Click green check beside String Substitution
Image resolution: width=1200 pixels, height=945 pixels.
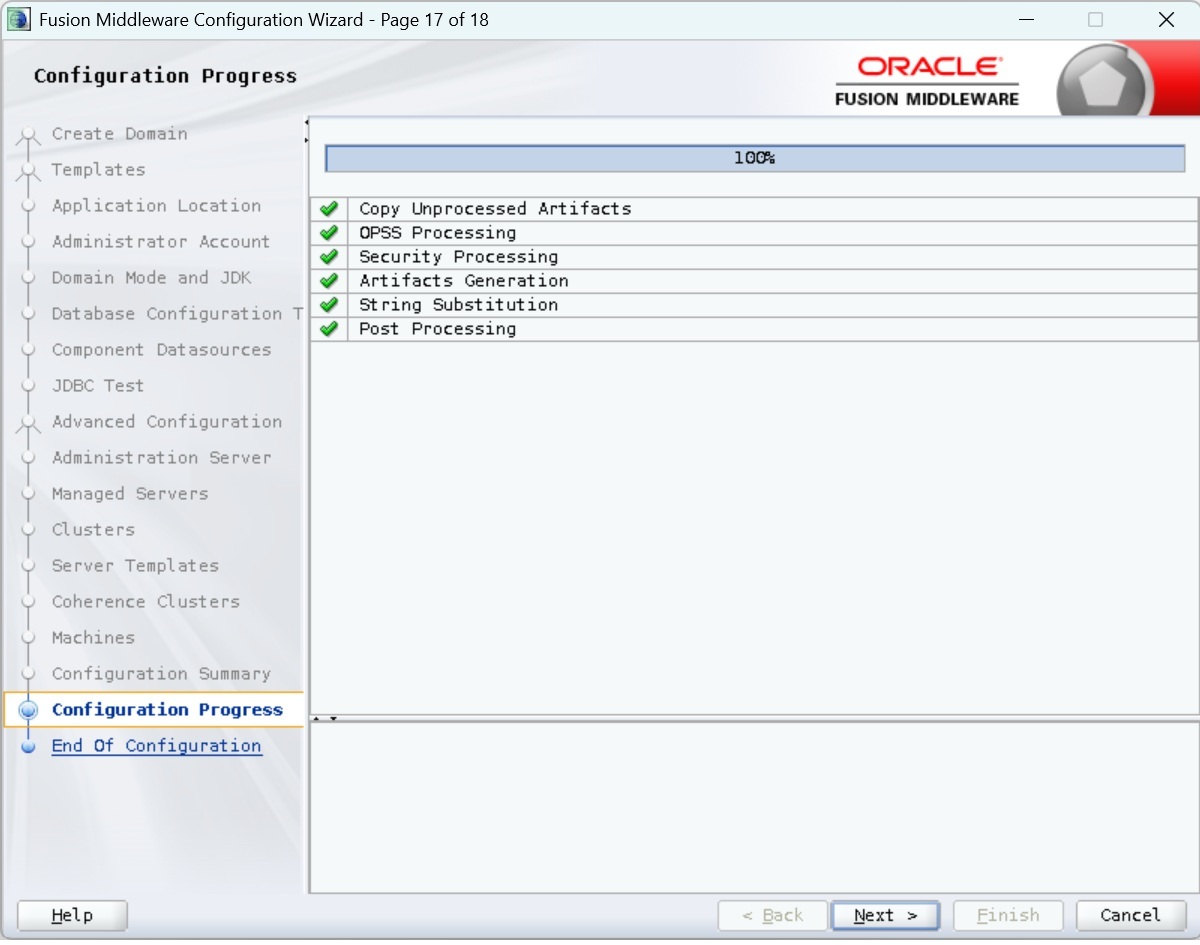pyautogui.click(x=329, y=305)
